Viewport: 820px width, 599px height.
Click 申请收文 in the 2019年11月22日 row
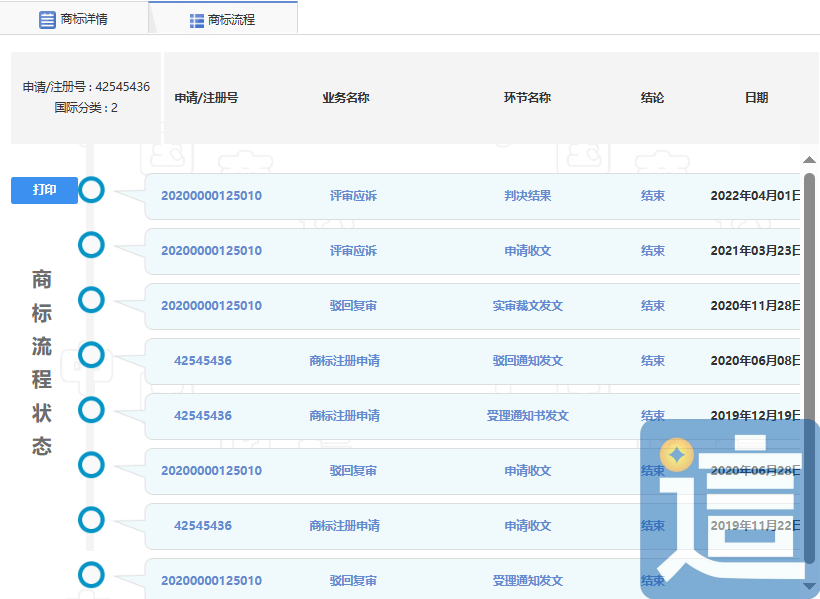(x=527, y=525)
